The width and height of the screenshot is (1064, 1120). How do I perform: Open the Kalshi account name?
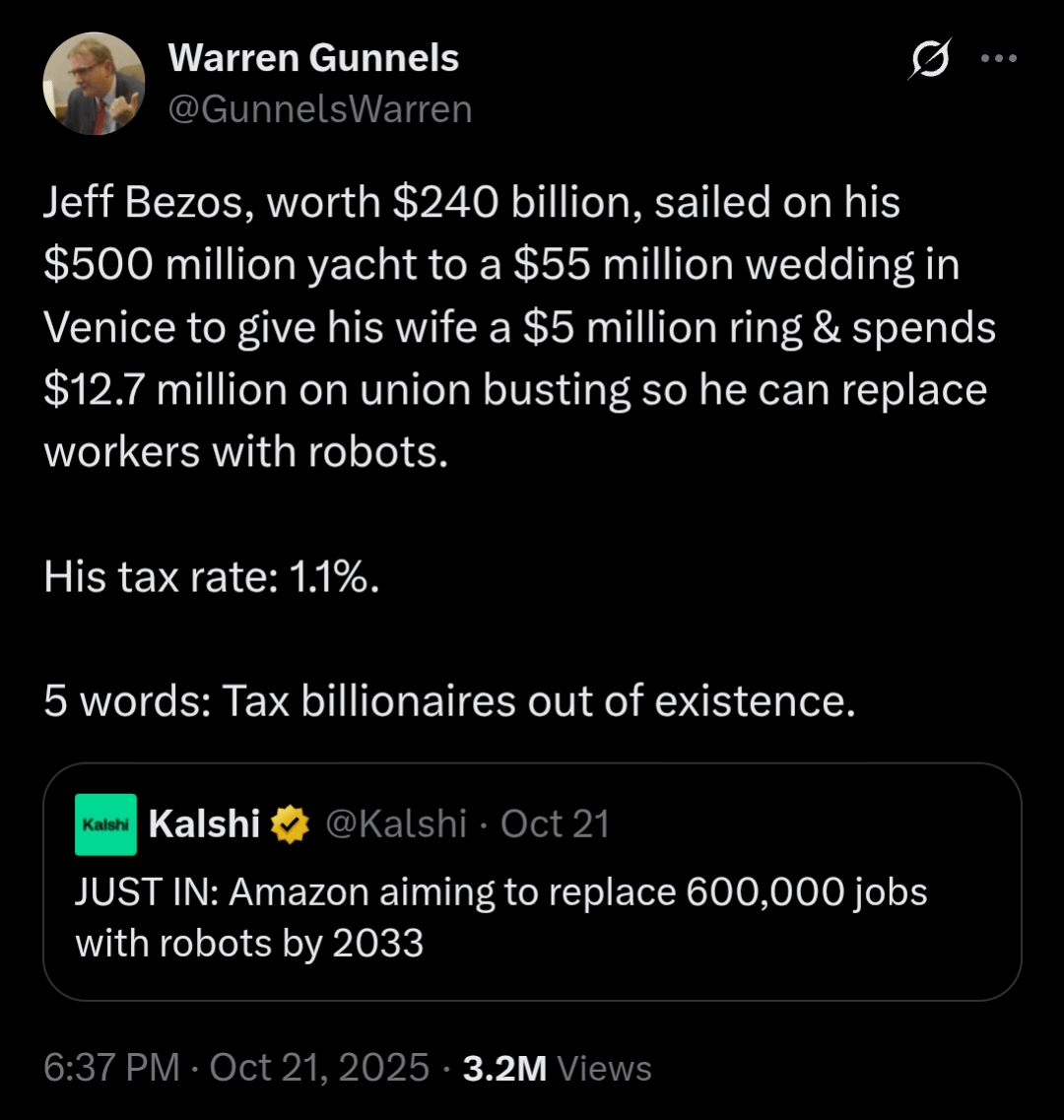click(204, 824)
